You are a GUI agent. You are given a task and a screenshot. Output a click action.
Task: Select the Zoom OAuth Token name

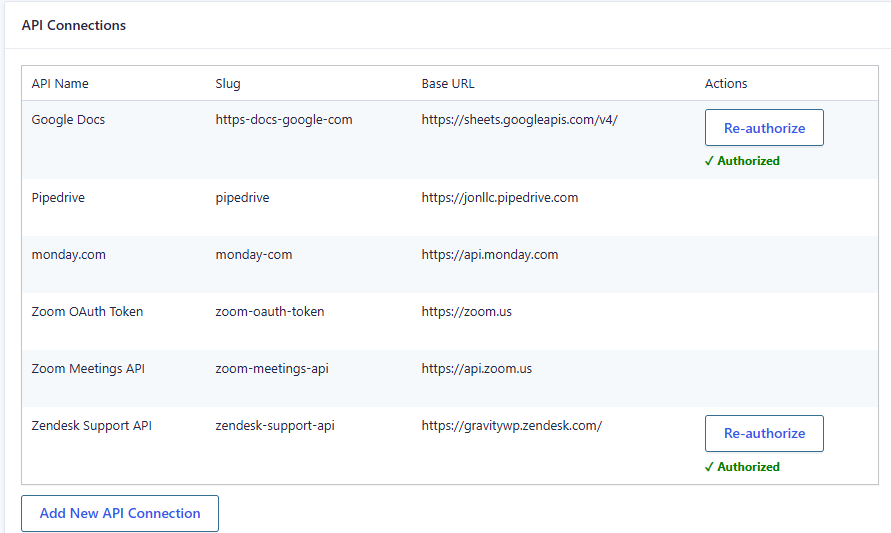(87, 311)
